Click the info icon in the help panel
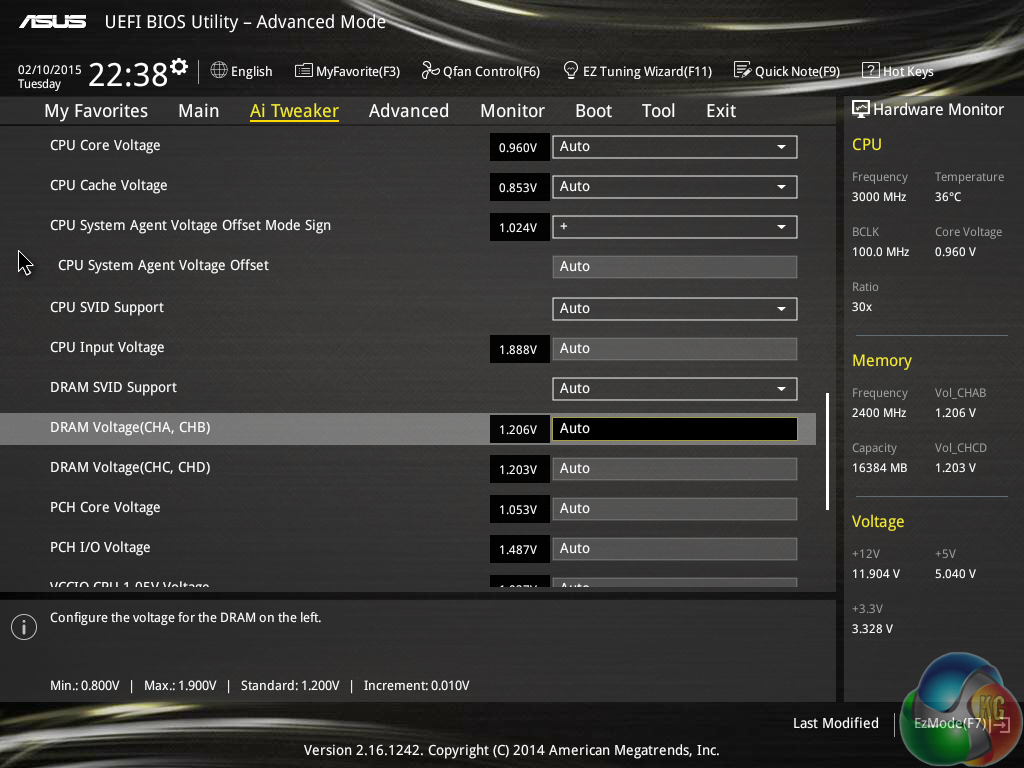This screenshot has height=768, width=1024. click(23, 626)
